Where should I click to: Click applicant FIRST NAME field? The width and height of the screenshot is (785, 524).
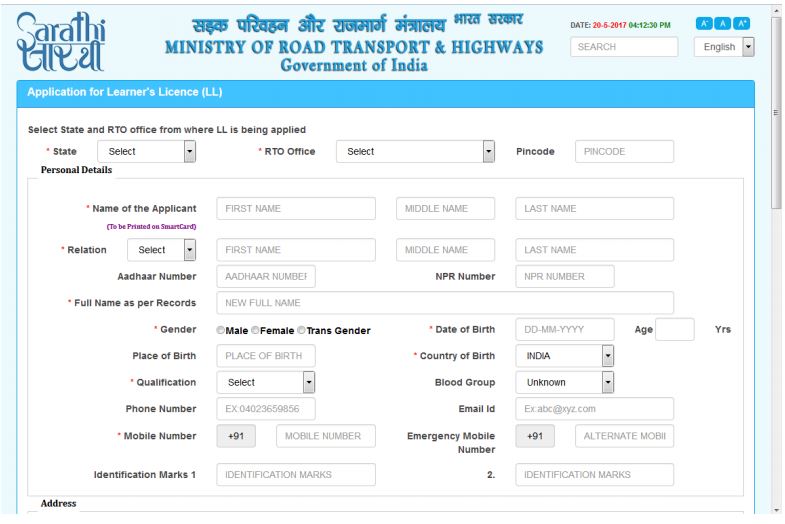pos(296,209)
